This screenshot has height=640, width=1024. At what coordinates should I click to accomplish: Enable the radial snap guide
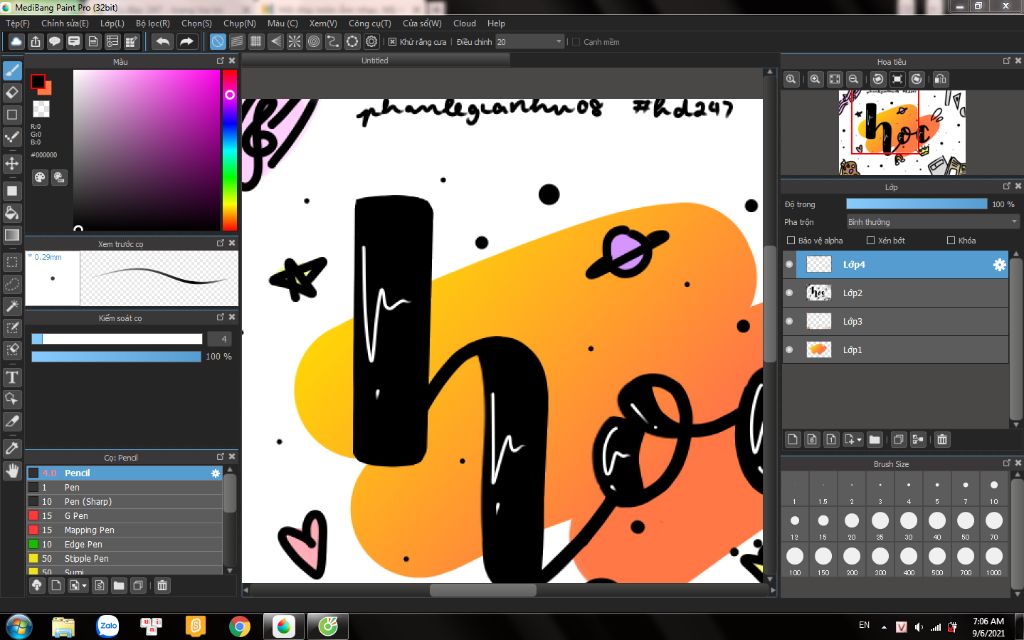point(295,42)
